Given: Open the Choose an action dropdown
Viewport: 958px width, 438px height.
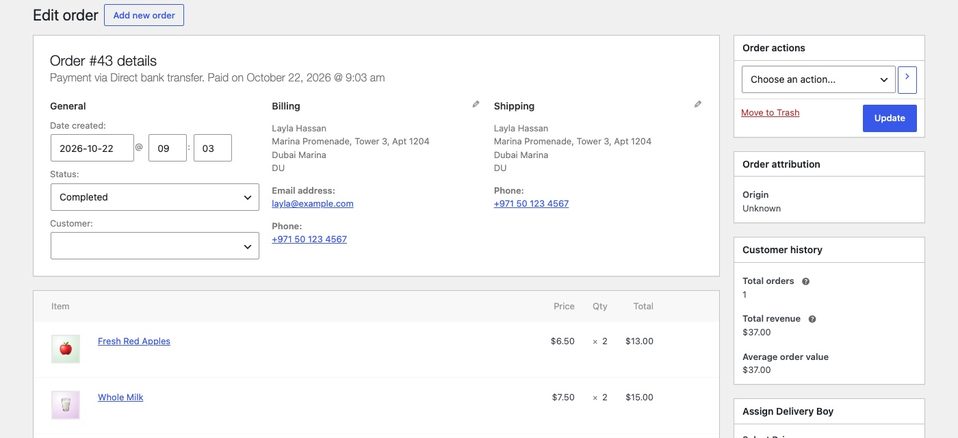Looking at the screenshot, I should coord(819,79).
